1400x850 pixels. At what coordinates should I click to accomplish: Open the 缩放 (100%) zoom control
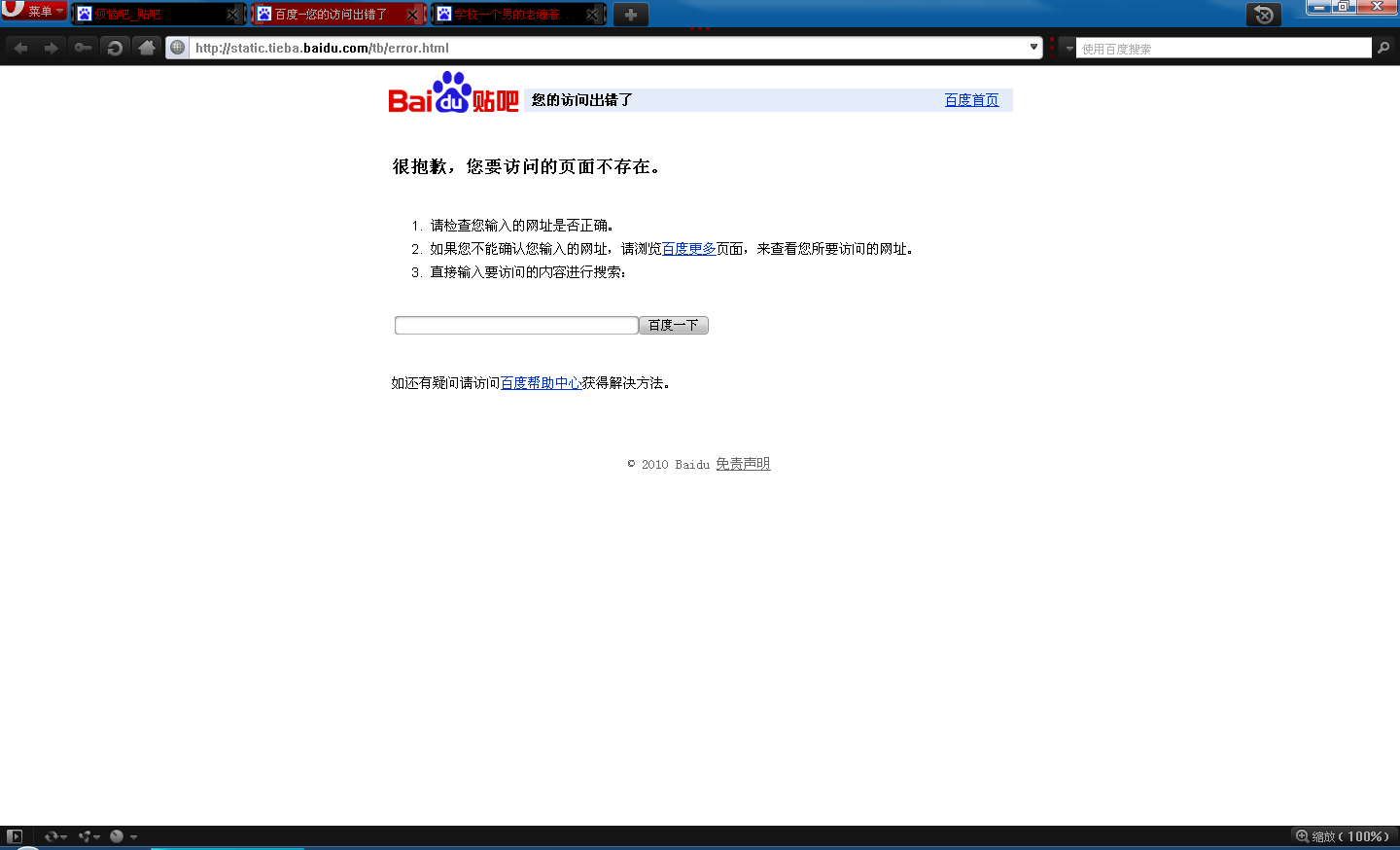click(x=1343, y=836)
